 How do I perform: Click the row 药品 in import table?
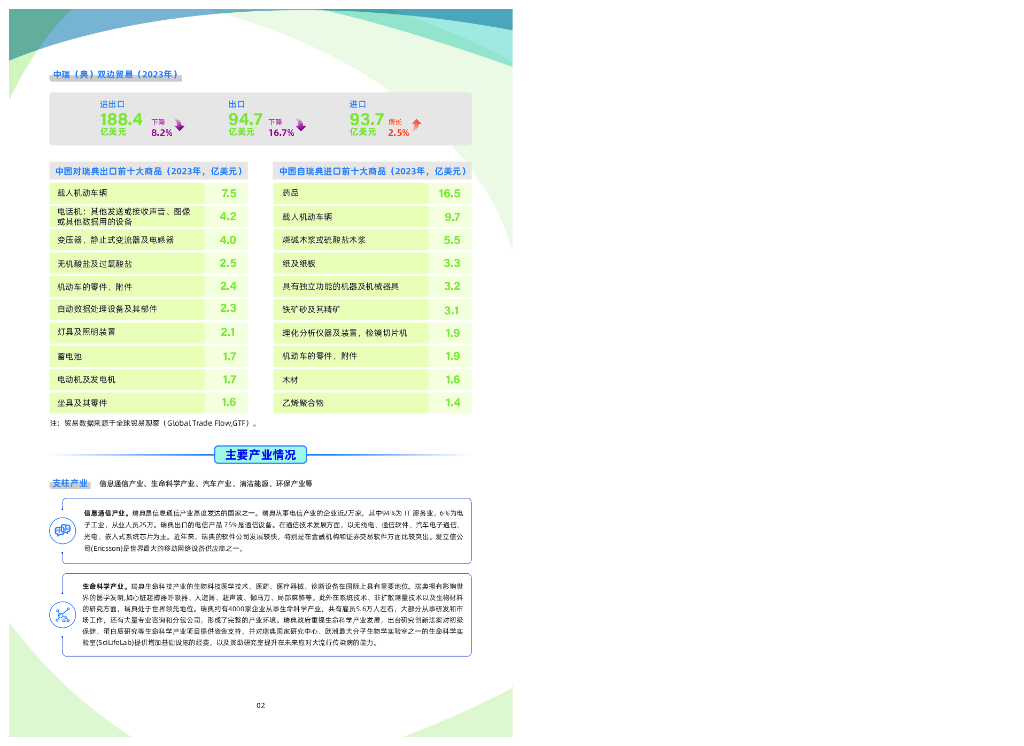[x=372, y=193]
